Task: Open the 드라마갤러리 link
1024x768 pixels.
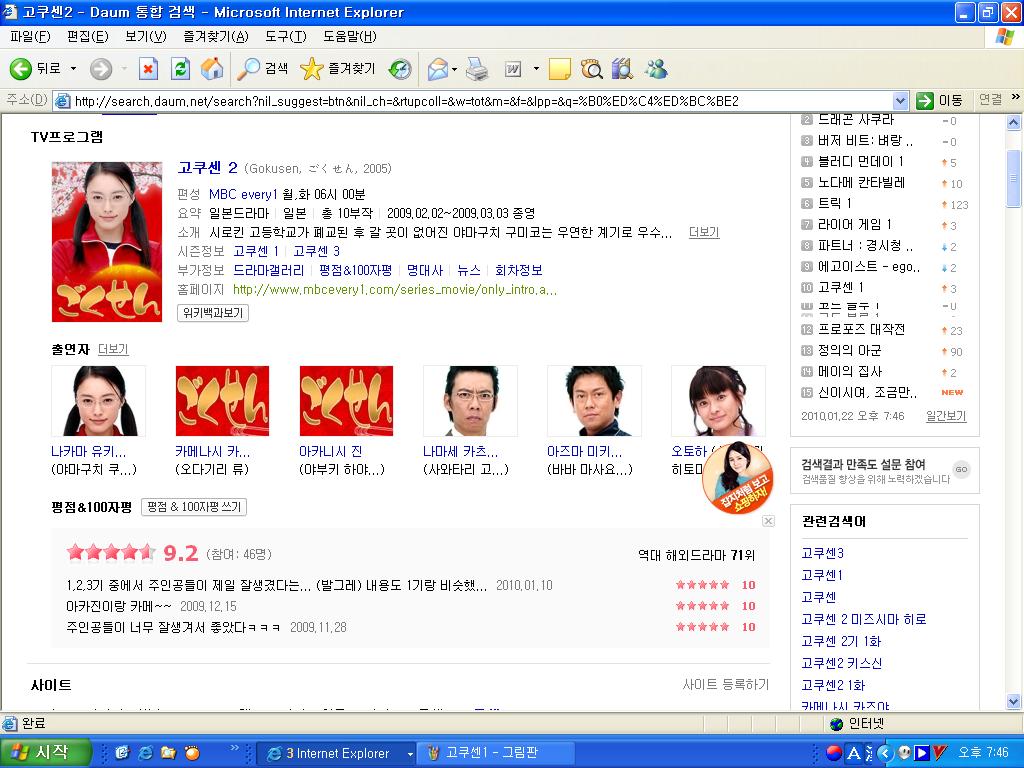Action: point(269,270)
